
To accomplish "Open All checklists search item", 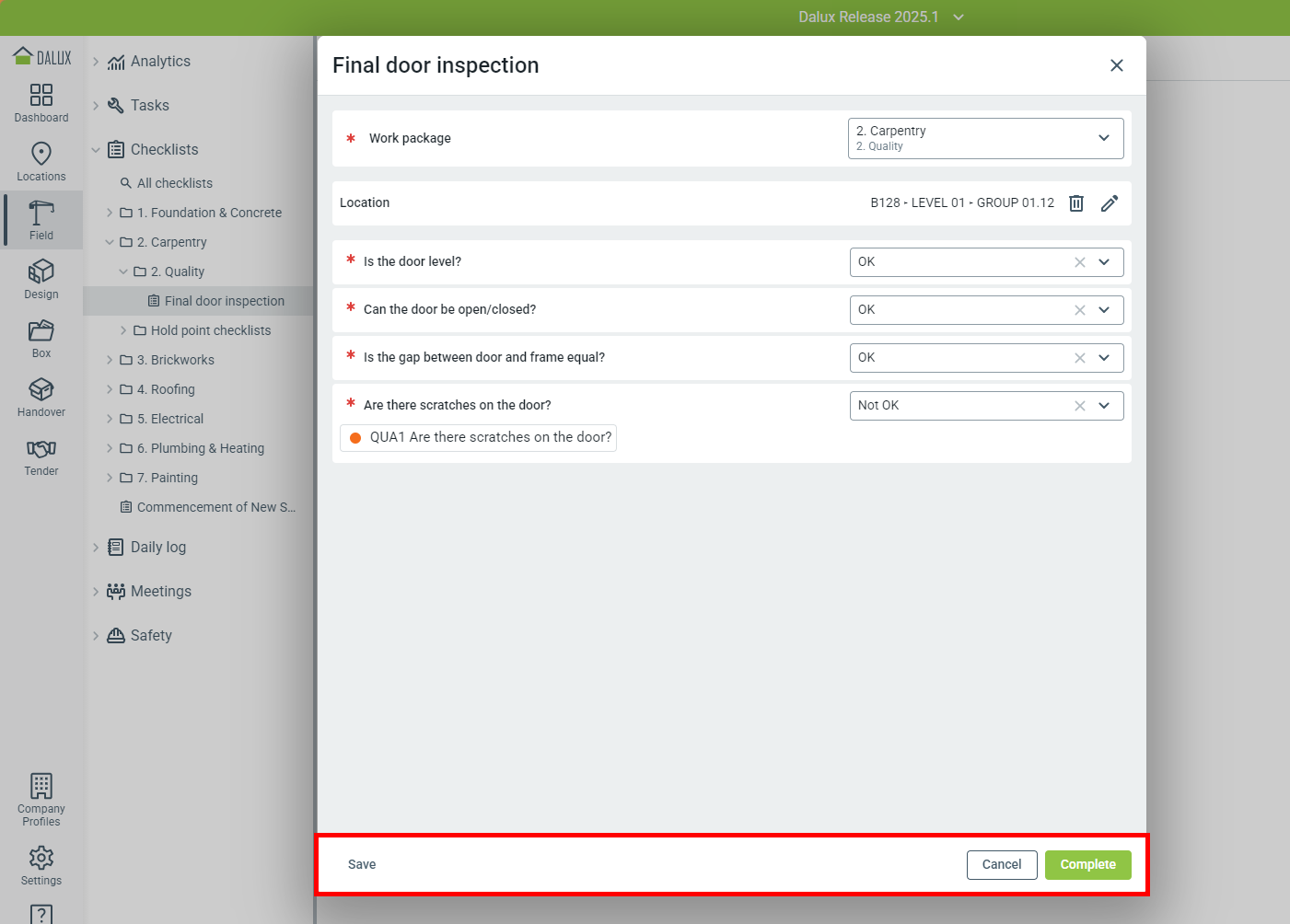I will pyautogui.click(x=174, y=183).
